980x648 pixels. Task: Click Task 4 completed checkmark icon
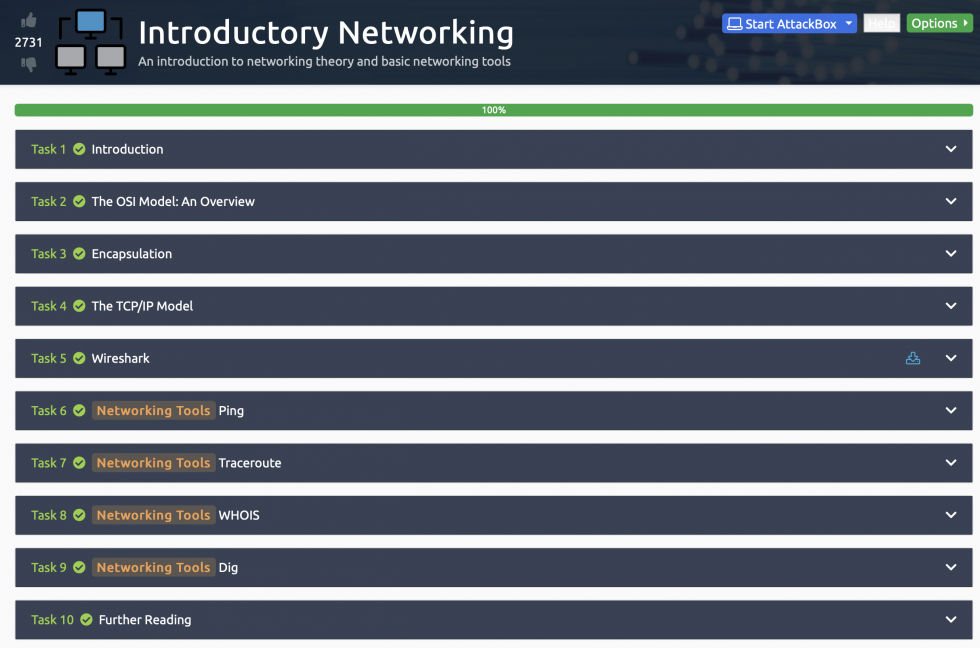click(x=79, y=306)
